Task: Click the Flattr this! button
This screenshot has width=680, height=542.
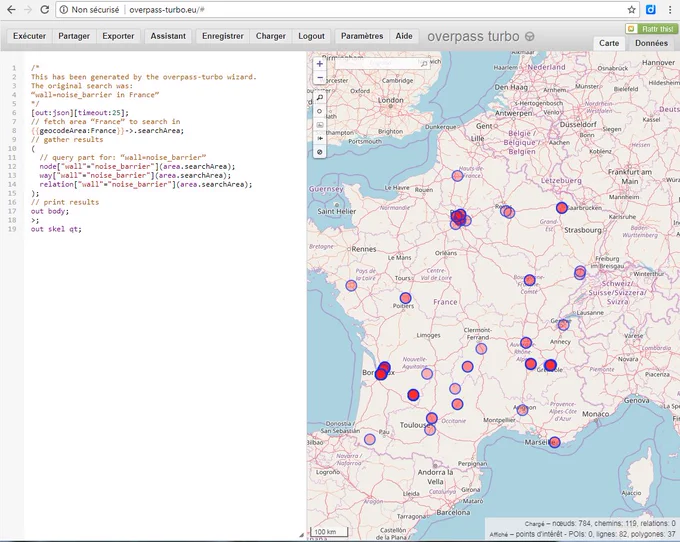Action: point(651,29)
